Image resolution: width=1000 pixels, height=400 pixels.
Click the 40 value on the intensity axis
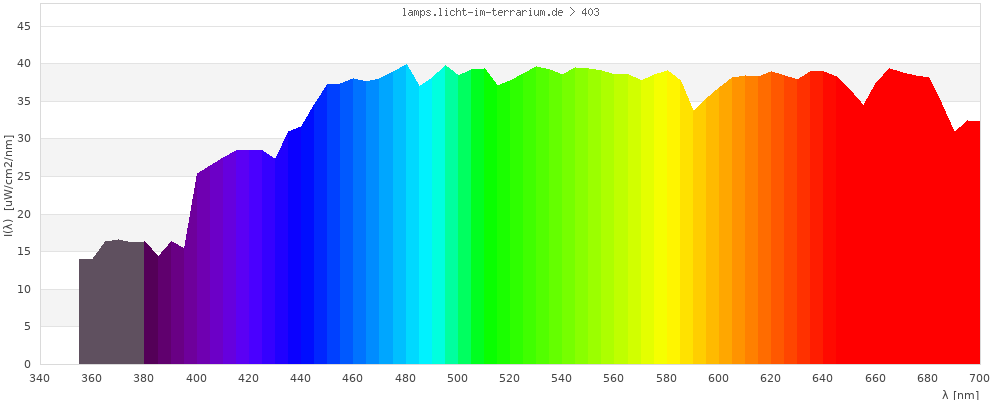click(22, 63)
